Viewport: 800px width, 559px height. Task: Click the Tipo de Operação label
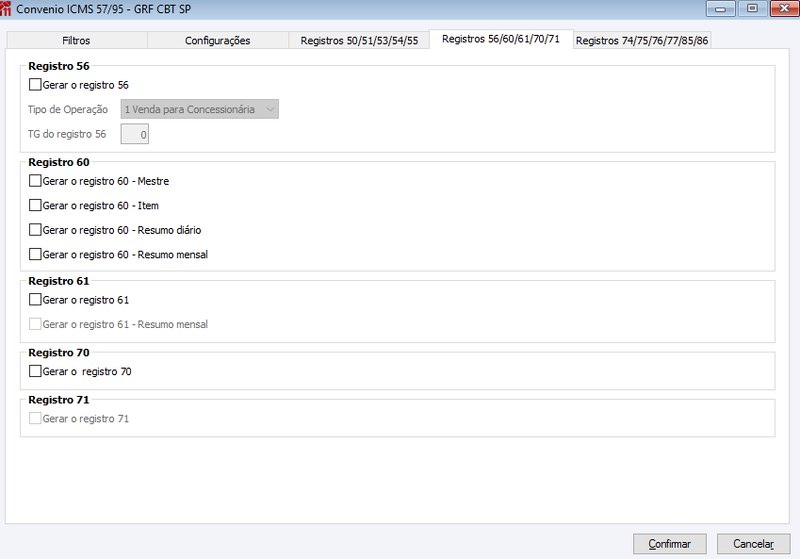[68, 109]
